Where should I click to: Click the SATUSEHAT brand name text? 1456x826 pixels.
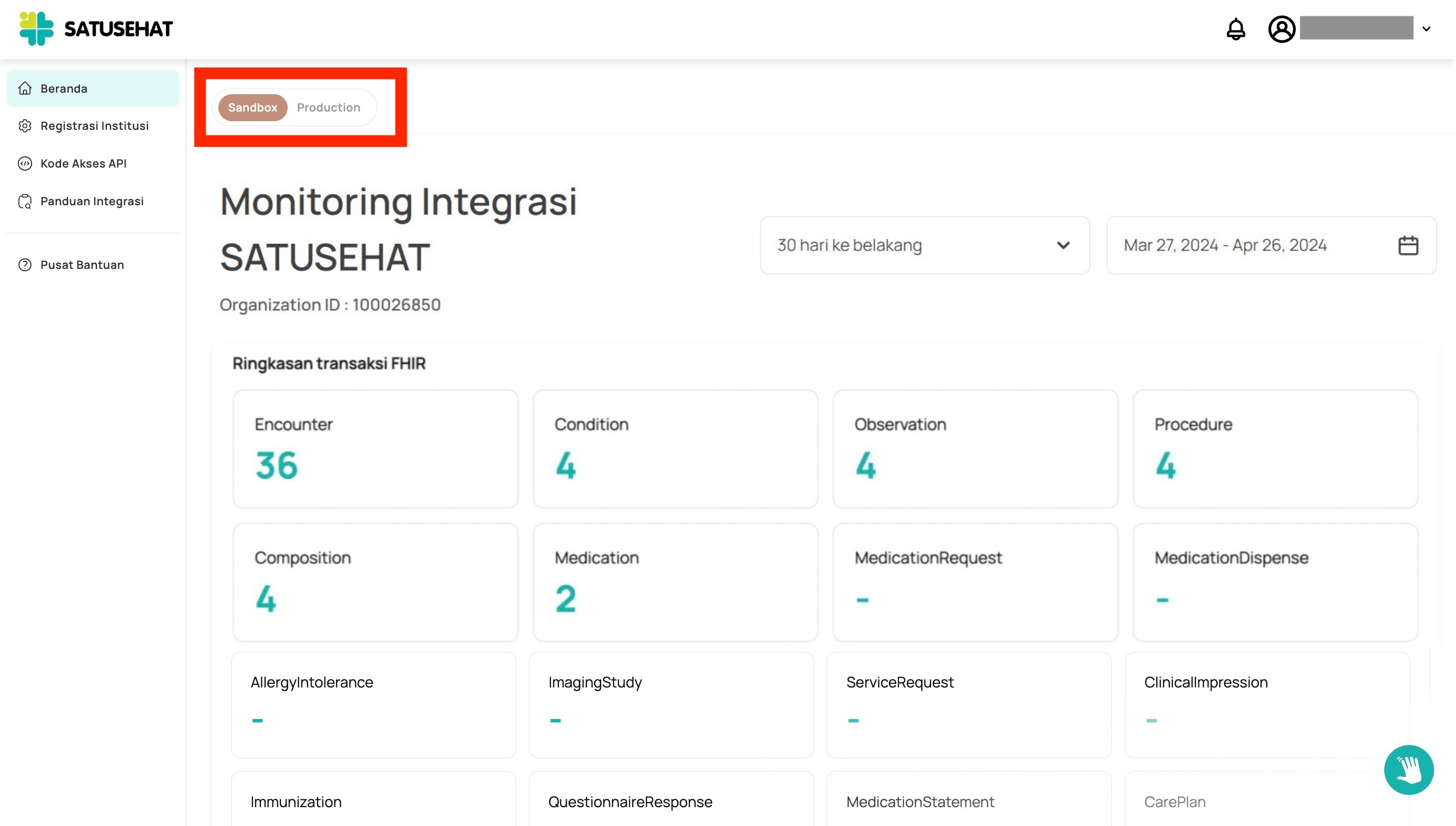point(119,29)
